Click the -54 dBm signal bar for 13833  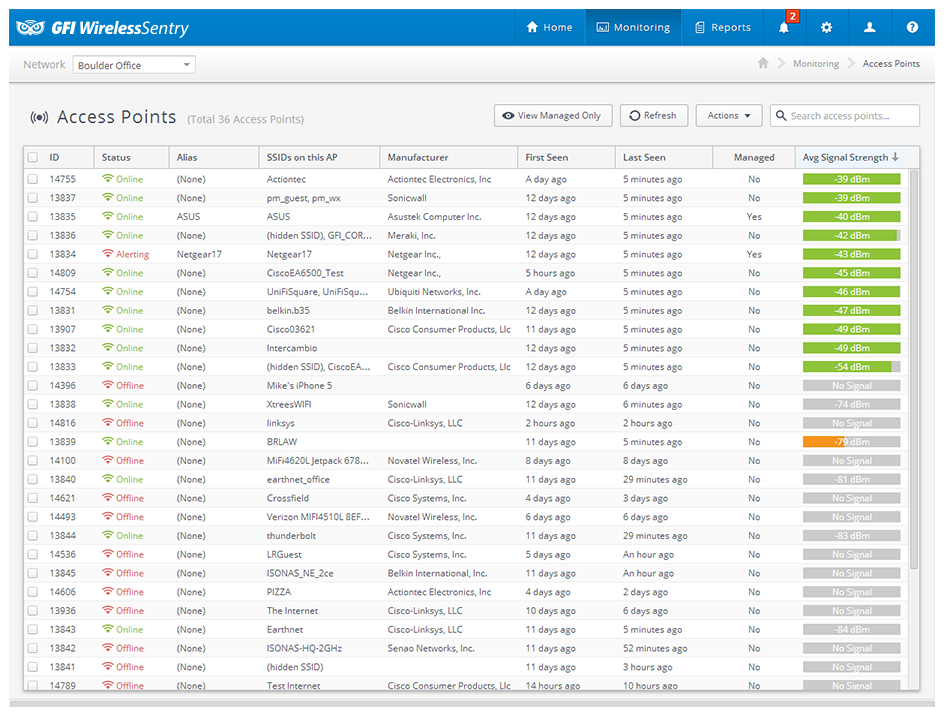click(x=851, y=367)
